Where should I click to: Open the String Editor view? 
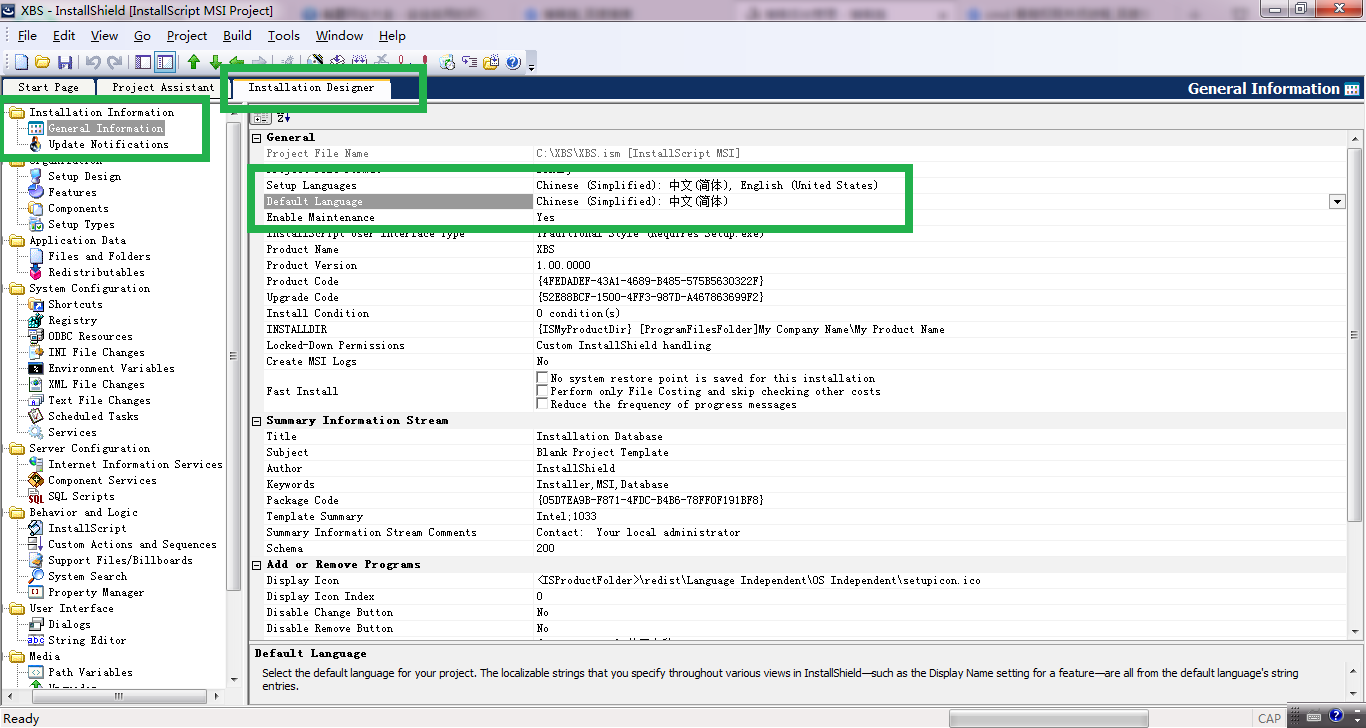tap(87, 640)
